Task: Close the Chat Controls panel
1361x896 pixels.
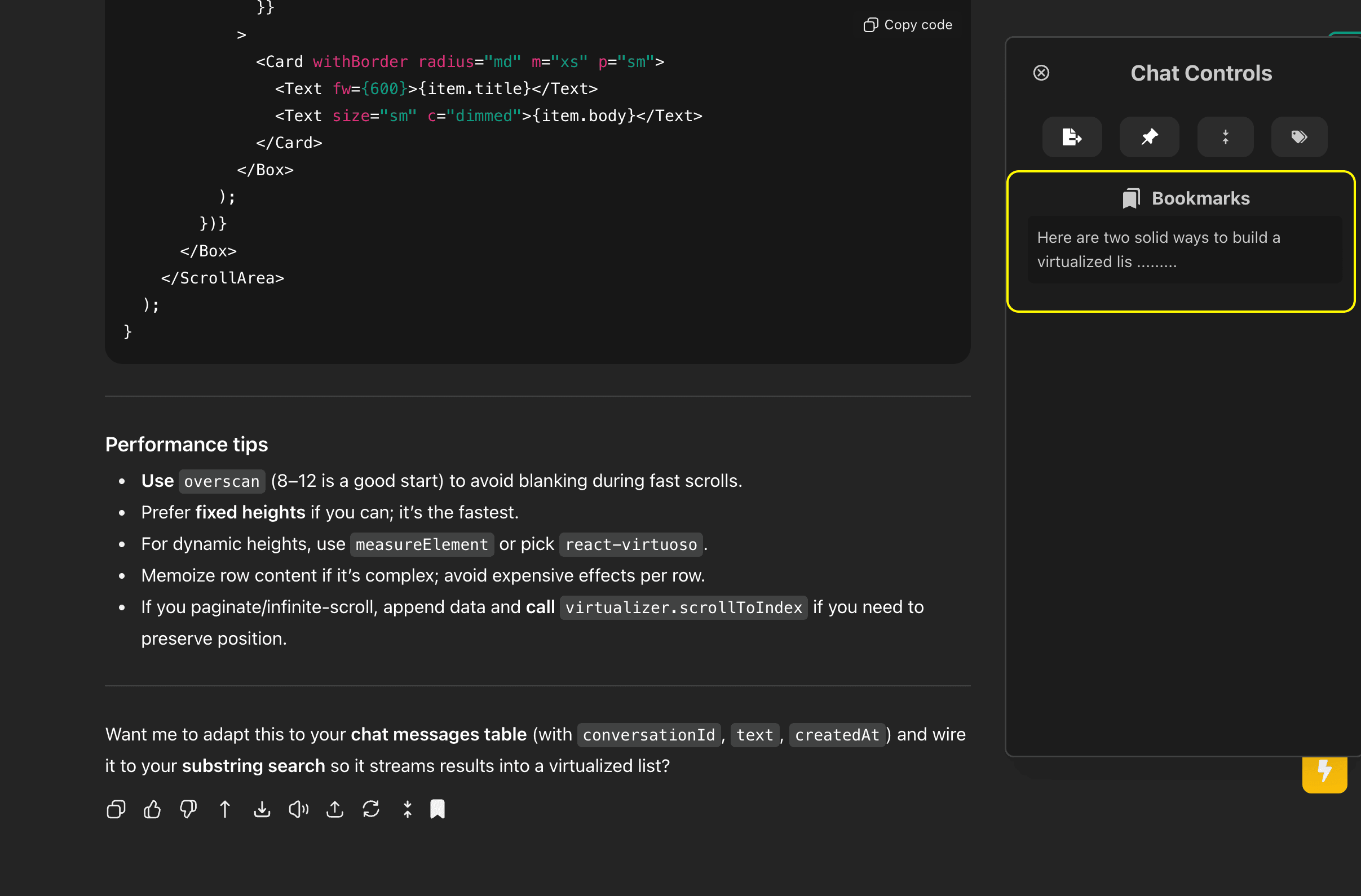Action: point(1041,73)
